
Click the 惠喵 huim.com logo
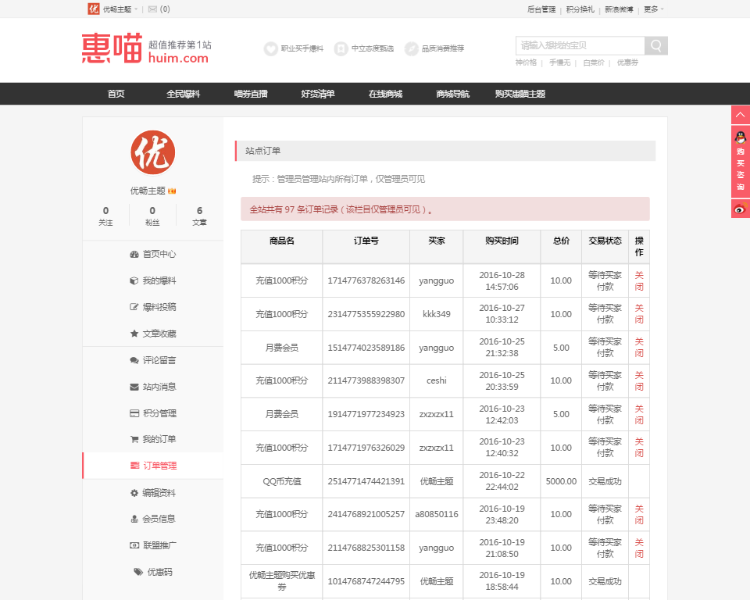(x=146, y=48)
